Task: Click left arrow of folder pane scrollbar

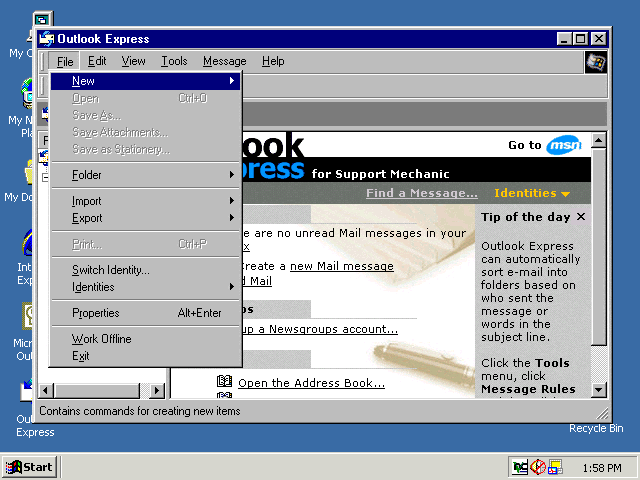Action: coord(46,391)
